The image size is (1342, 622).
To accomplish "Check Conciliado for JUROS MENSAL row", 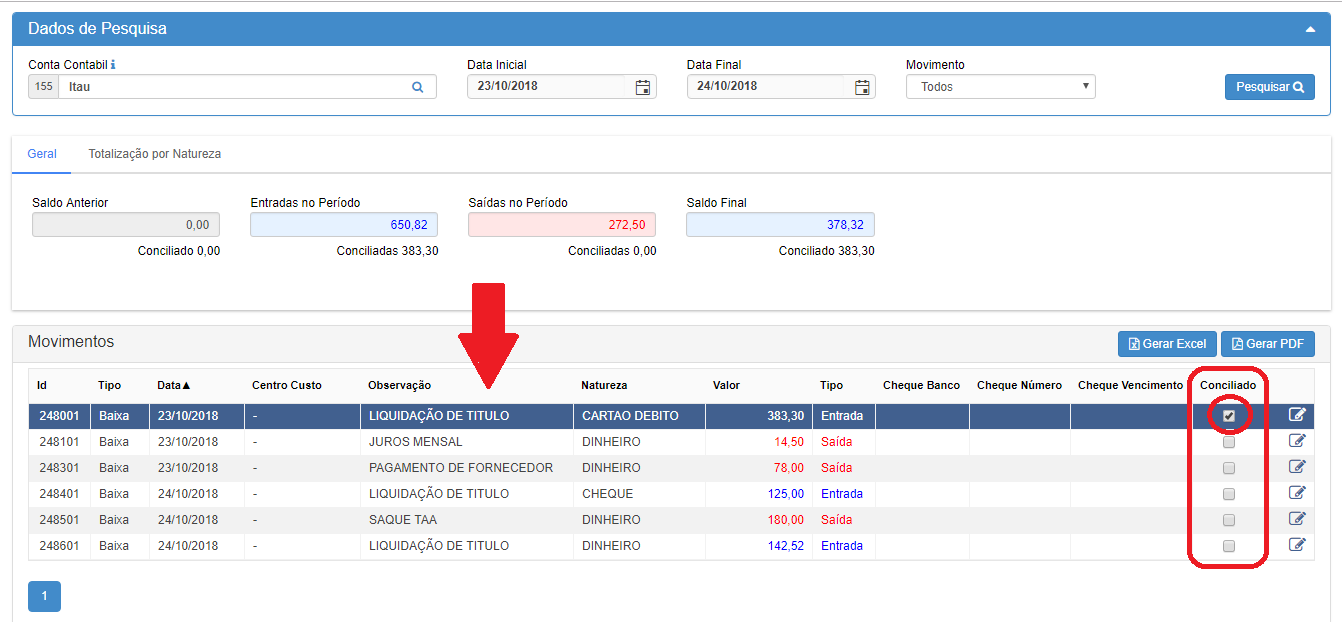I will click(1229, 442).
